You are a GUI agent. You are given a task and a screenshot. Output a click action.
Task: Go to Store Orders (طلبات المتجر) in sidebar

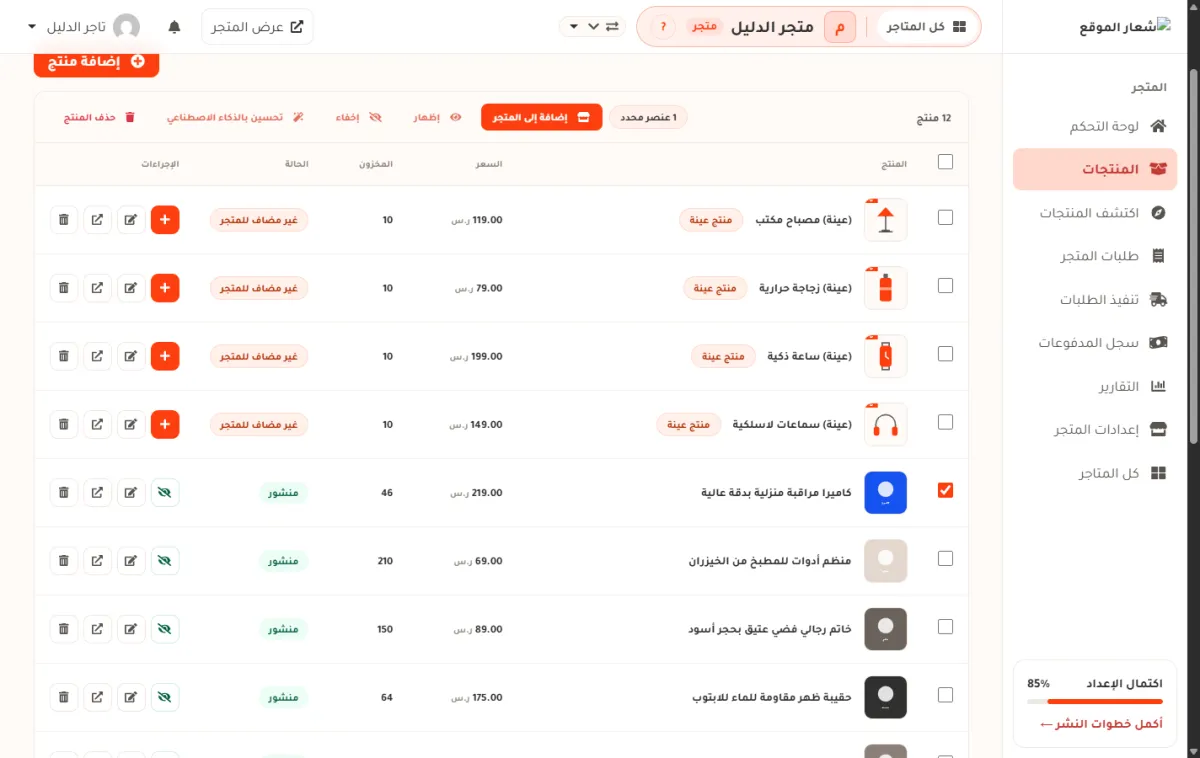[x=1095, y=256]
